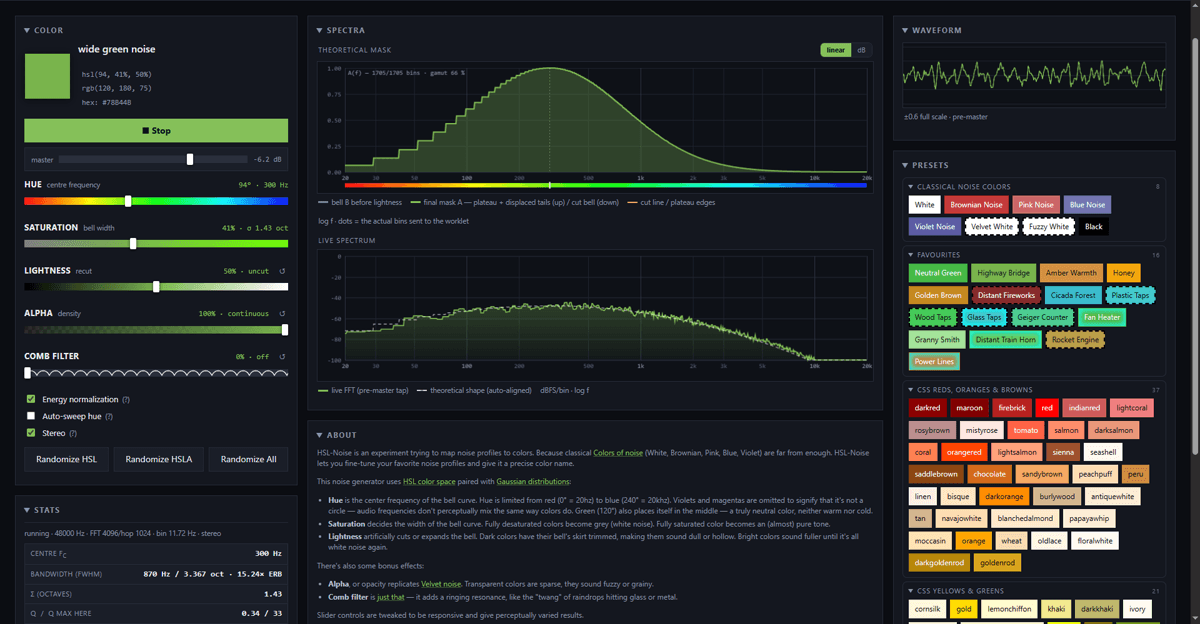Click the current color preview square

coord(47,77)
